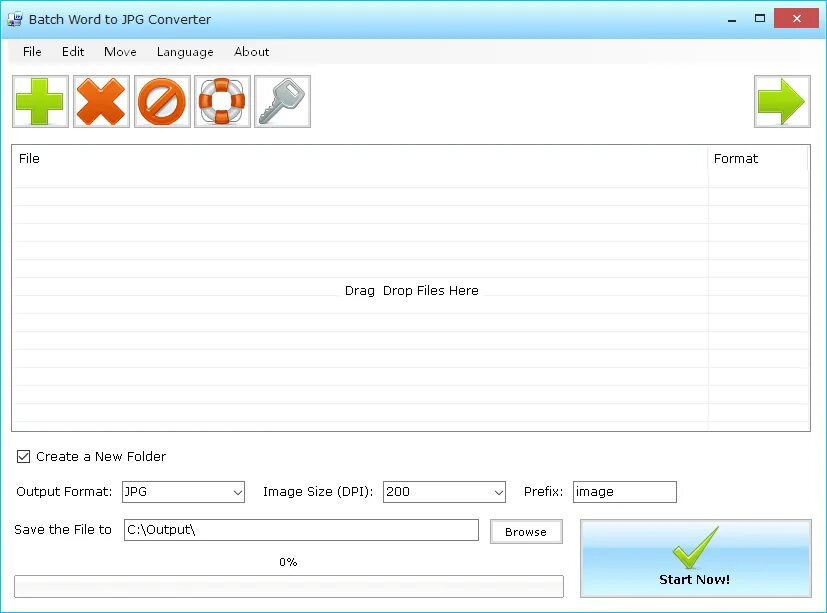Click the Drag Drop Files Here text
This screenshot has width=827, height=613.
click(411, 291)
